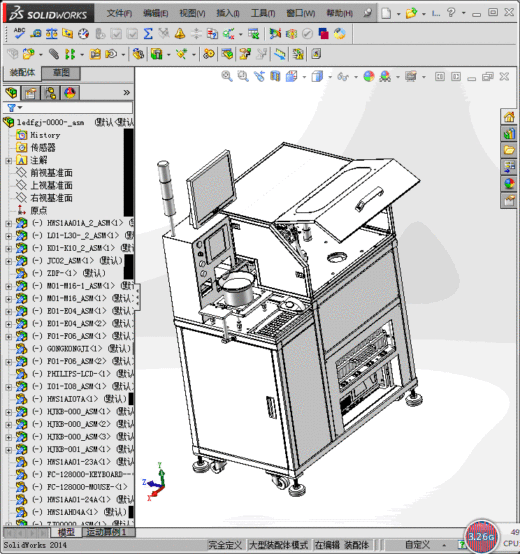This screenshot has width=520, height=554.
Task: Open the Reference Geometry tool
Action: coord(182,54)
